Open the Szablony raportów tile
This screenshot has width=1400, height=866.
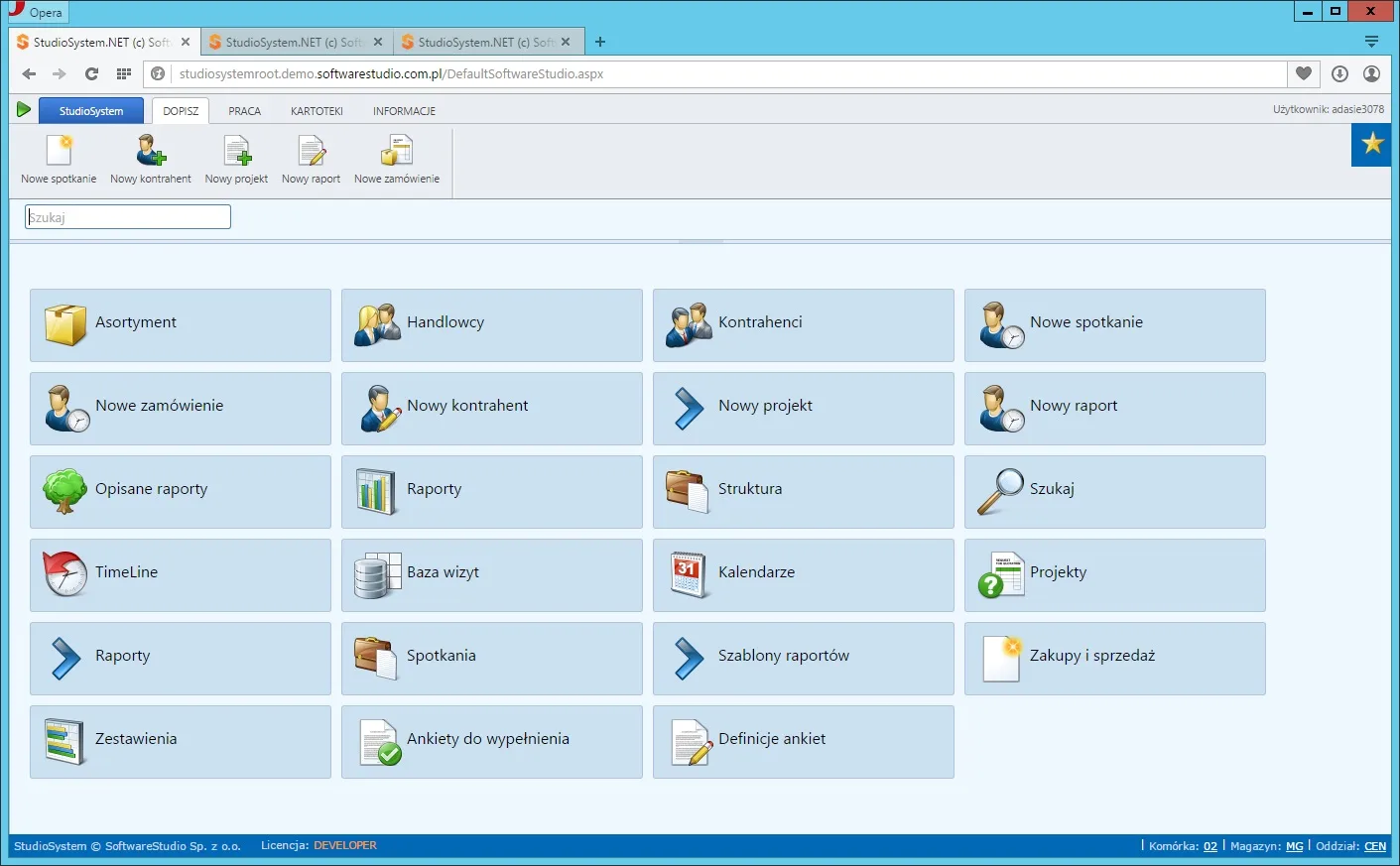(804, 659)
